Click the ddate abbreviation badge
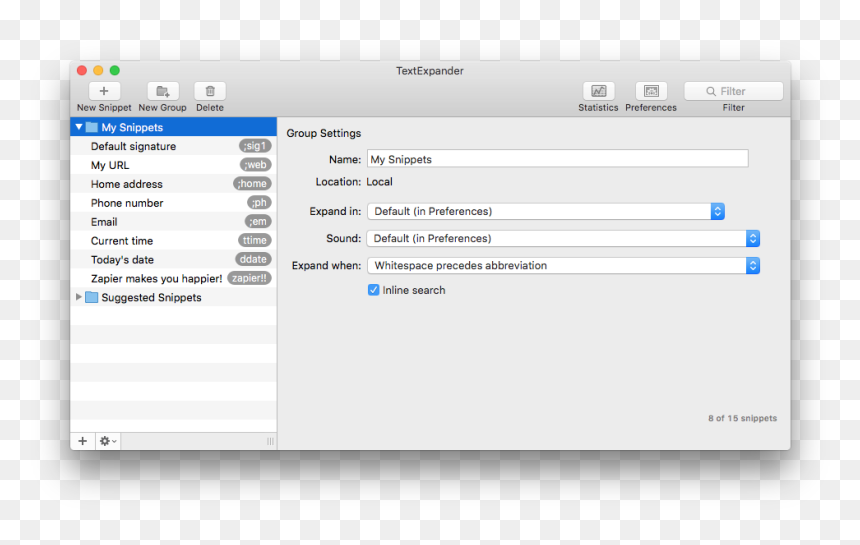Image resolution: width=860 pixels, height=545 pixels. point(253,259)
